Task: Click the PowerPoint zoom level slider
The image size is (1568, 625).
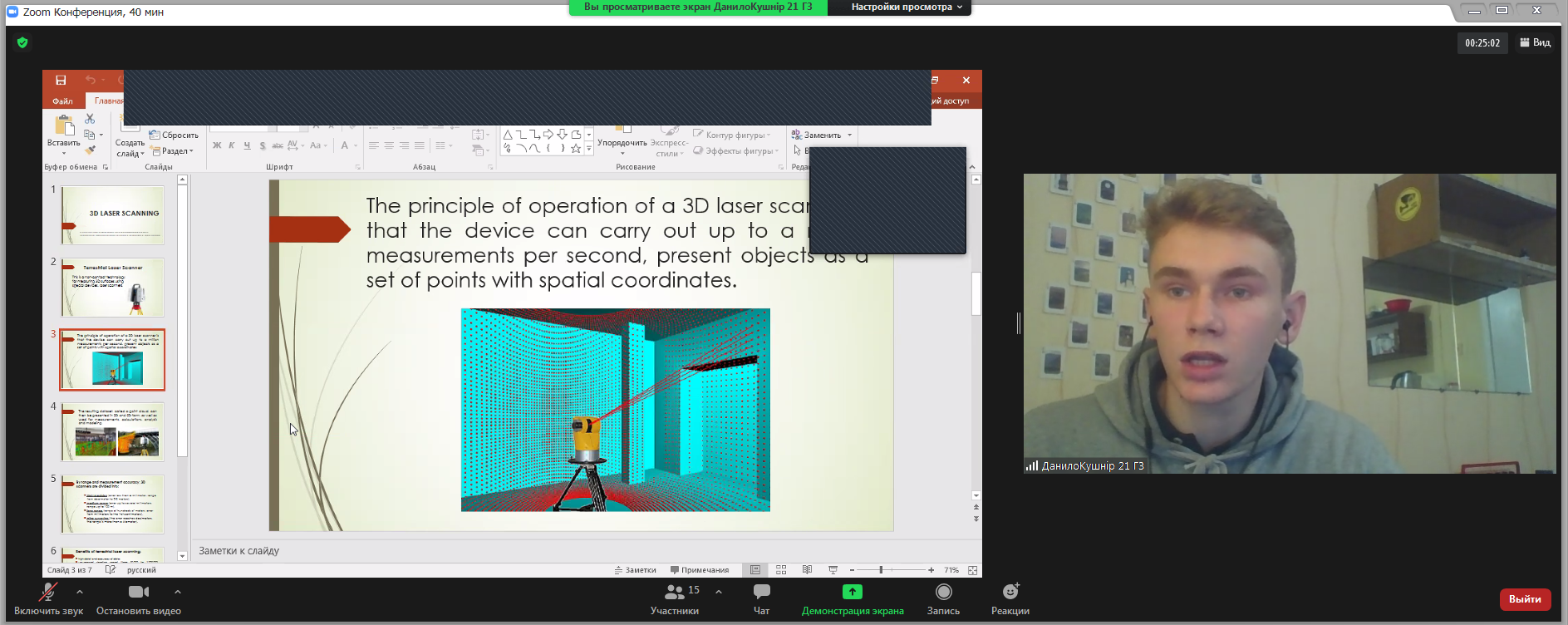Action: (881, 570)
